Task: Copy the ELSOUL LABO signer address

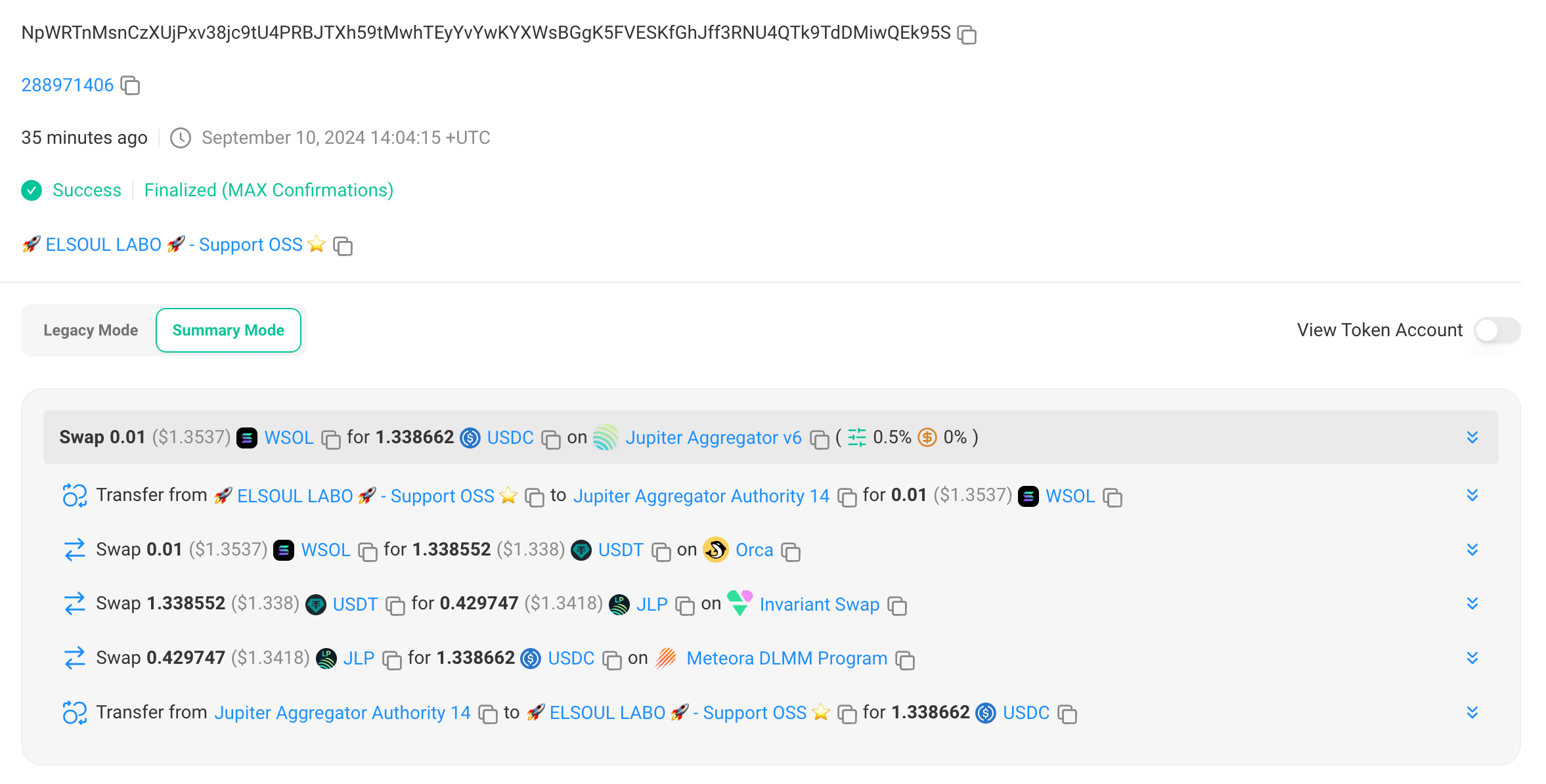Action: tap(343, 246)
